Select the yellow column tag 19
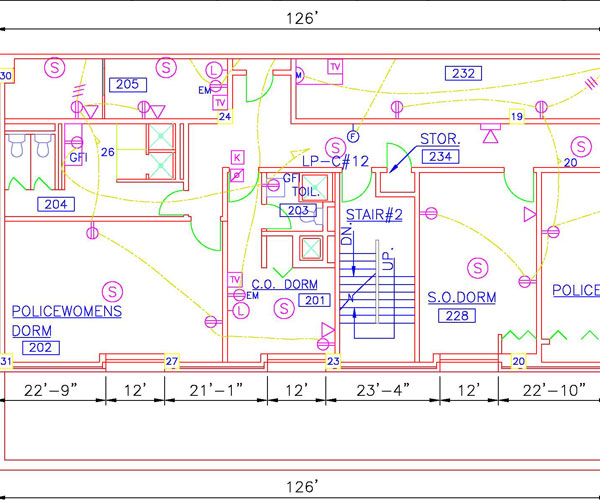600x500 pixels. click(517, 116)
